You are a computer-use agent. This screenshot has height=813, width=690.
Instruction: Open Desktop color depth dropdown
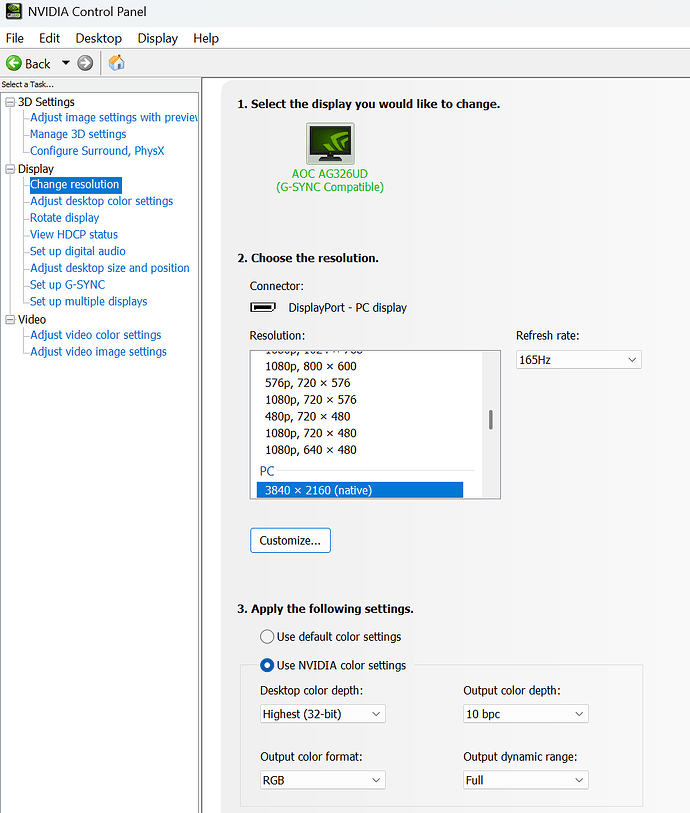coord(322,714)
